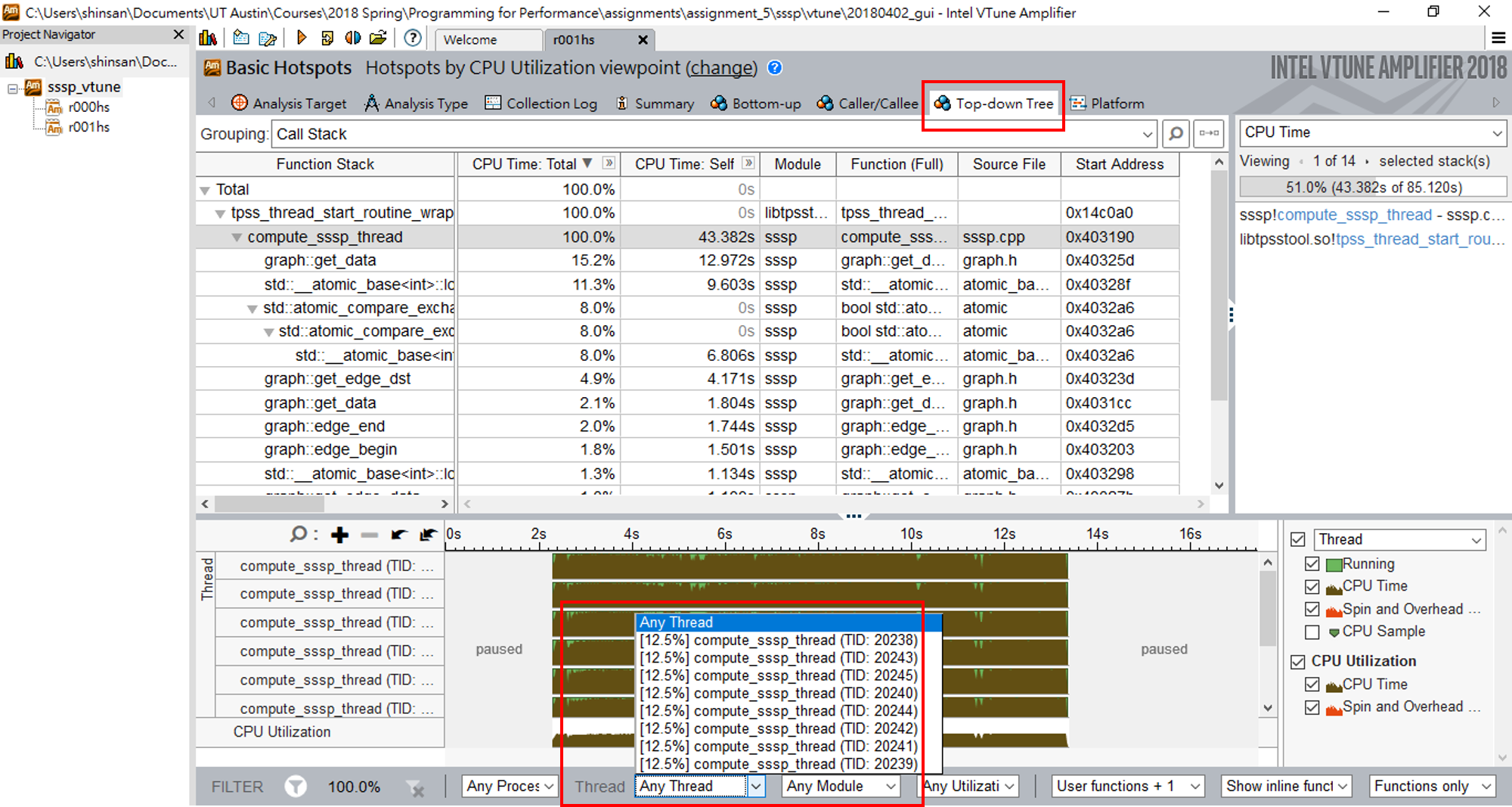Open the Bottom-up tab
1512x807 pixels.
pyautogui.click(x=755, y=104)
